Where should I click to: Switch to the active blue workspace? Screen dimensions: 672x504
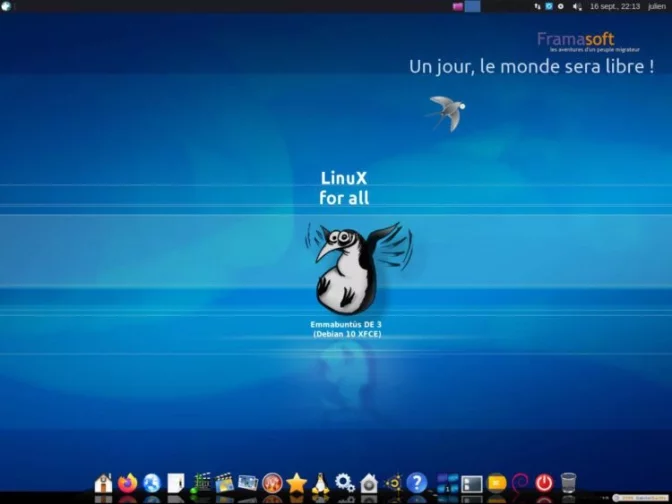[473, 6]
